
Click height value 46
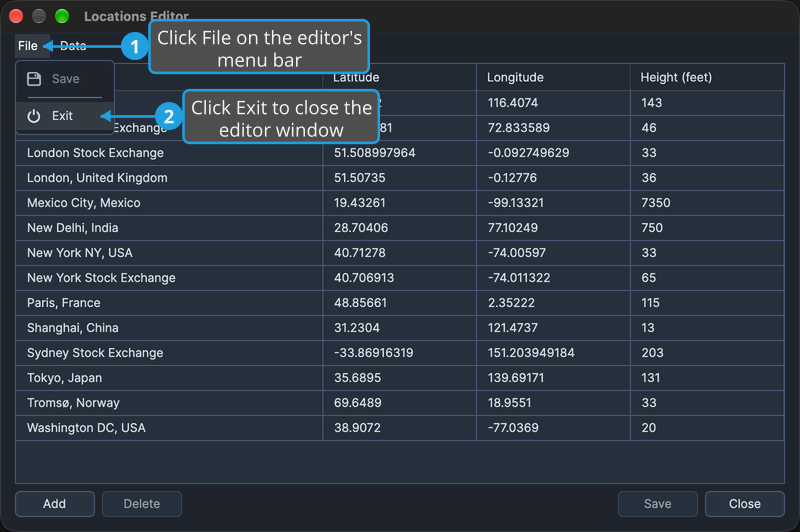coord(649,128)
